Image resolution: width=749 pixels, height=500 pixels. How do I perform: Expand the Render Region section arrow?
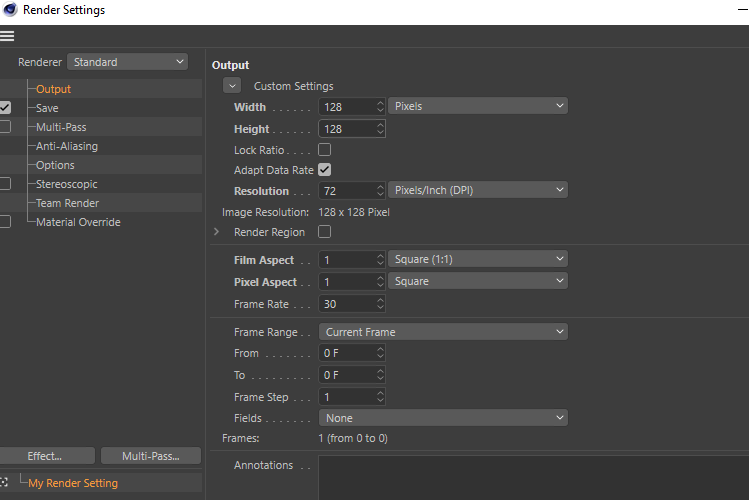(x=216, y=232)
